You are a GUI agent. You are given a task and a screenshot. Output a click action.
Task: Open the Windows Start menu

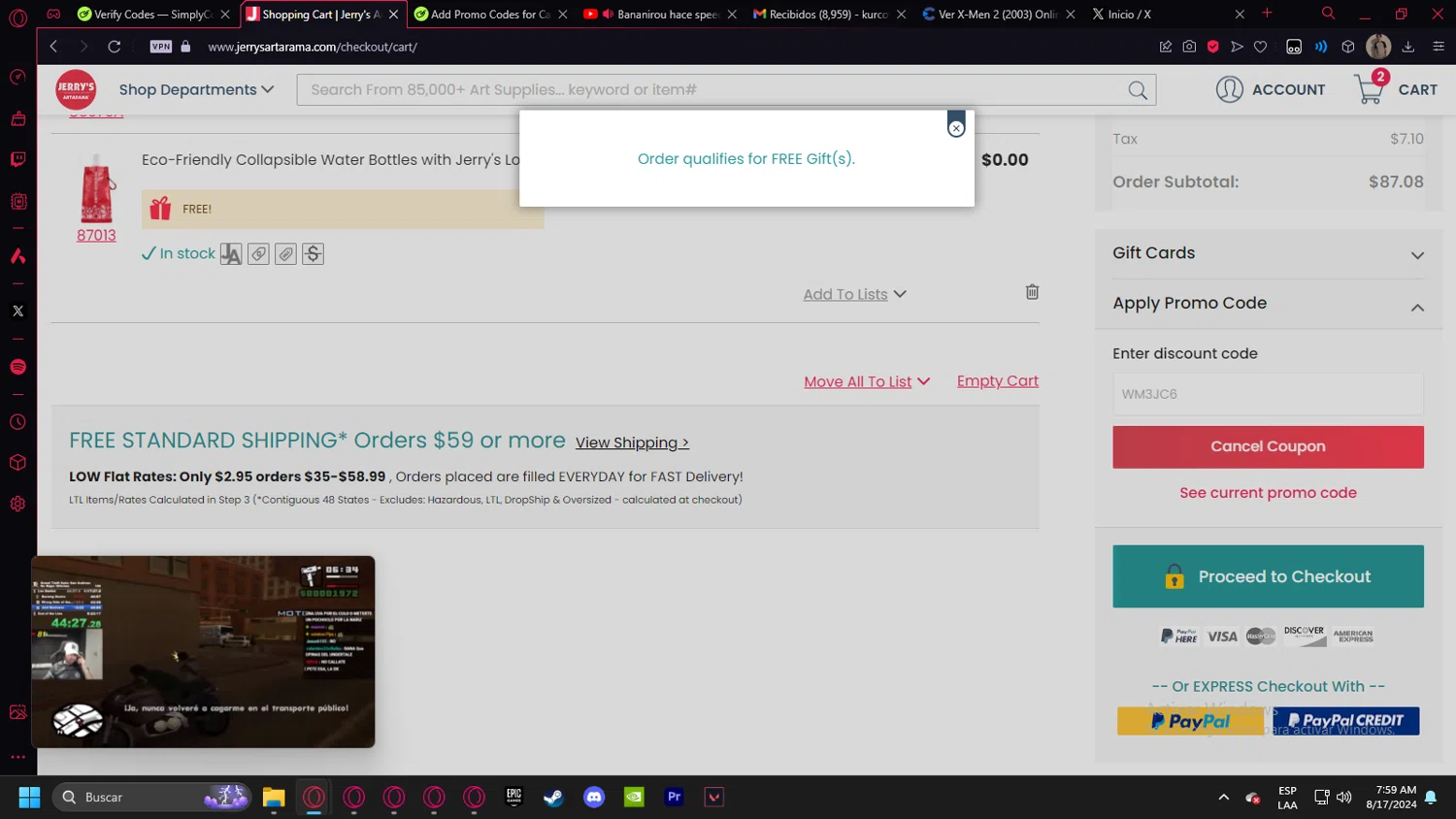29,798
